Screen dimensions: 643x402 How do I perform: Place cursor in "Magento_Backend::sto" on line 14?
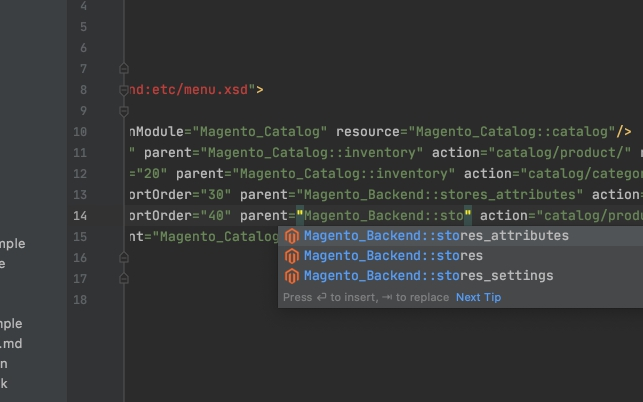(x=384, y=216)
